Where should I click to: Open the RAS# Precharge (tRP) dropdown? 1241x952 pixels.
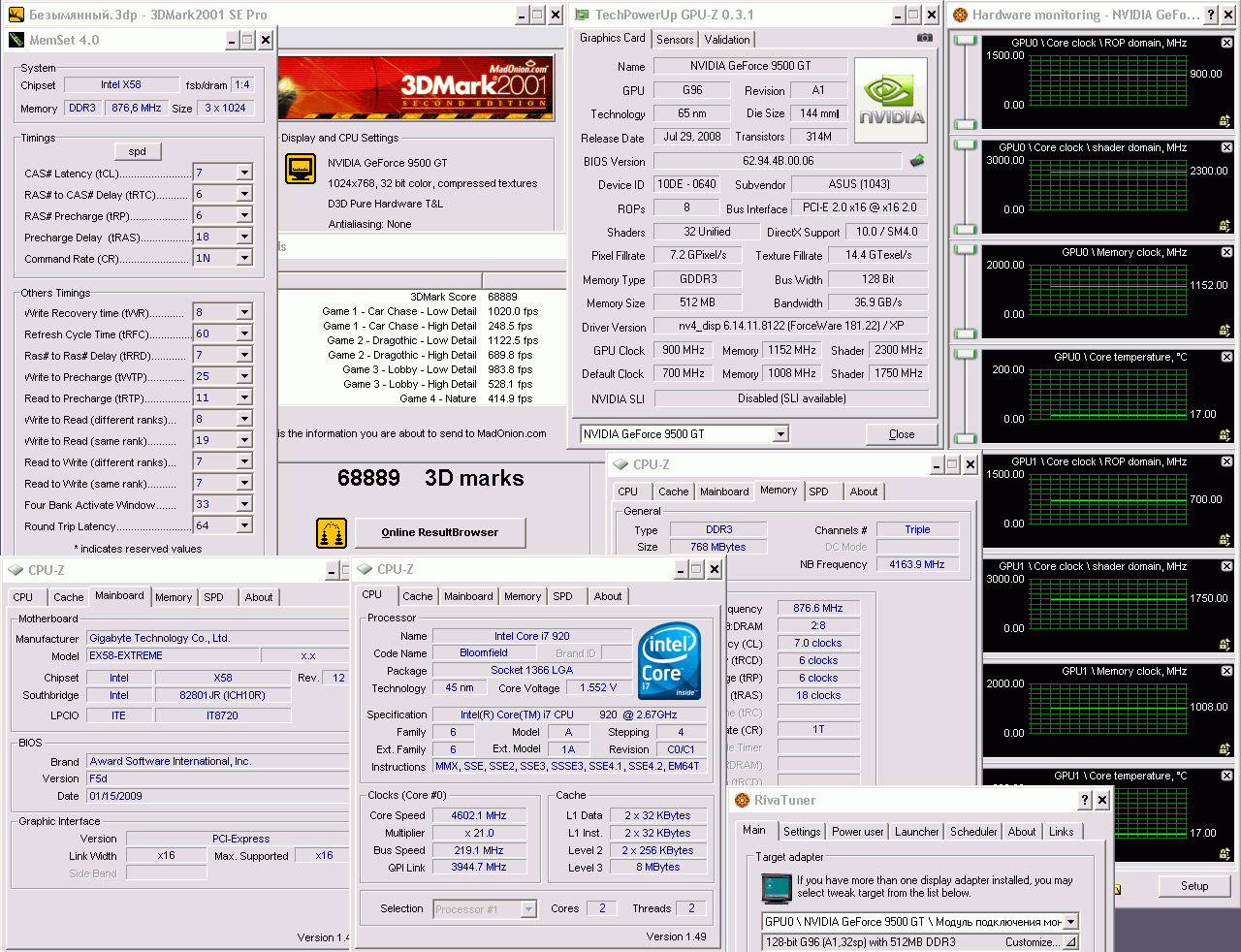click(244, 215)
